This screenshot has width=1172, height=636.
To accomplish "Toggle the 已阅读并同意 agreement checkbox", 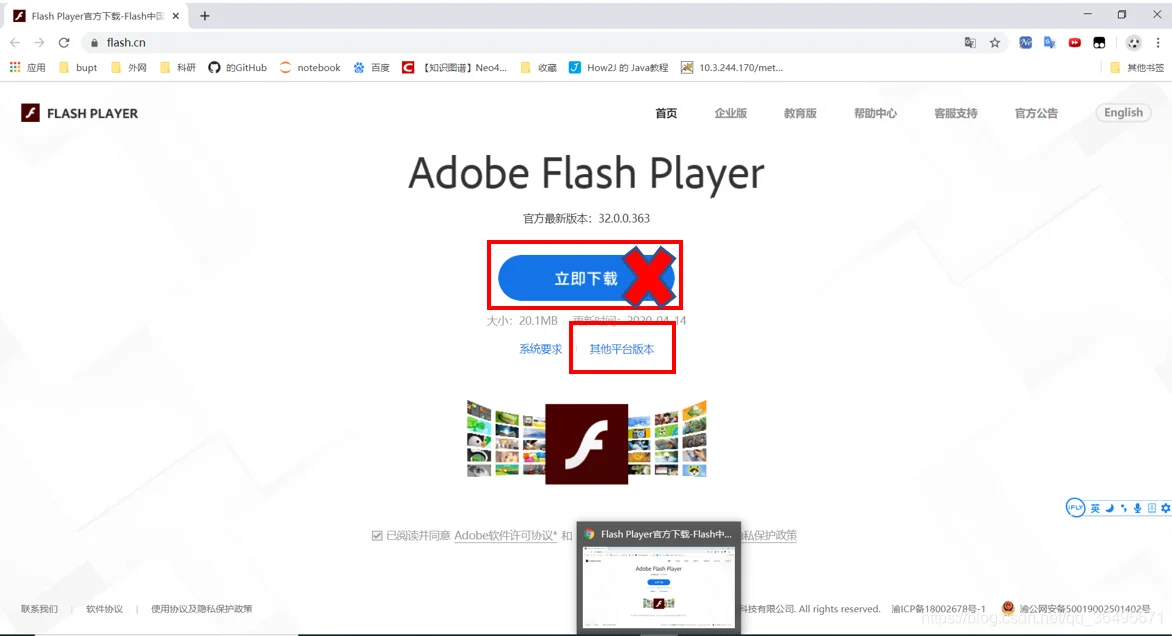I will tap(377, 536).
